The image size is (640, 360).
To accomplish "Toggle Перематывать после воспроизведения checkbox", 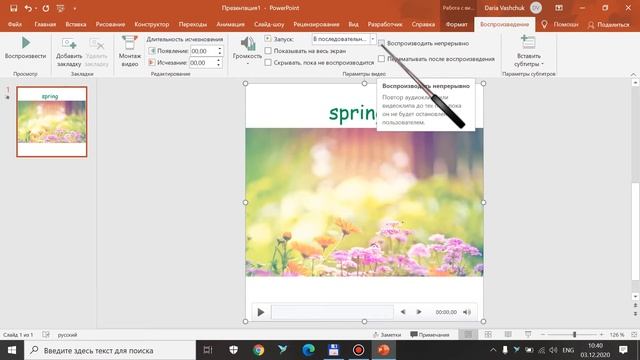I will coord(381,59).
